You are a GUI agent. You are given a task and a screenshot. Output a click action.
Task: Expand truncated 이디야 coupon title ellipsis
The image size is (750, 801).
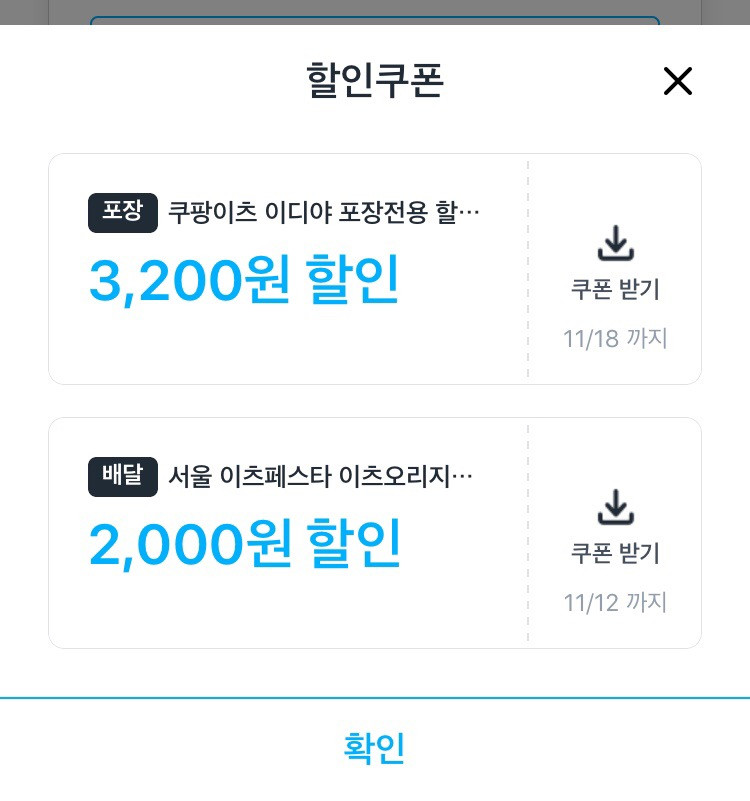click(x=470, y=213)
